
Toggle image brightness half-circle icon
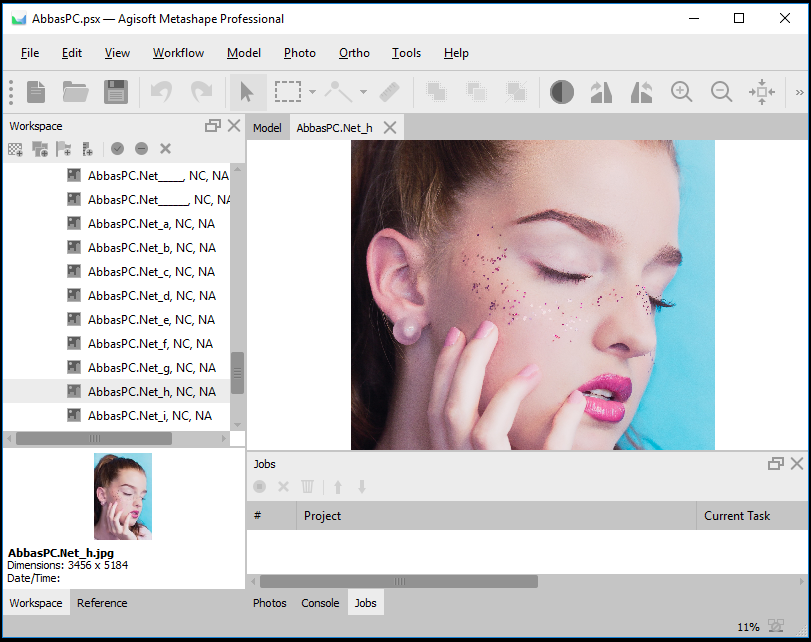(x=562, y=92)
